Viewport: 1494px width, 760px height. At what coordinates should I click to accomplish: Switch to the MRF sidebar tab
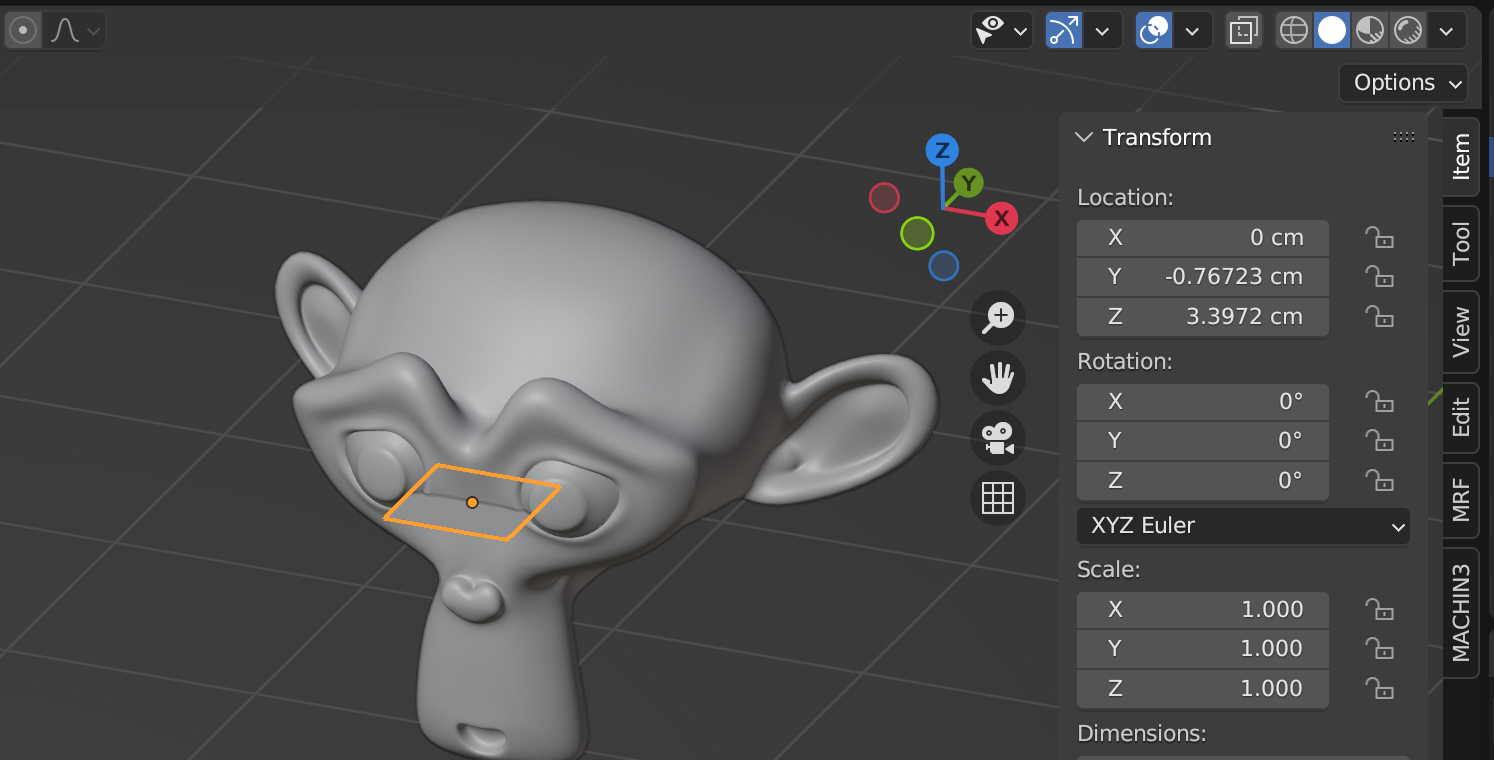[1461, 500]
